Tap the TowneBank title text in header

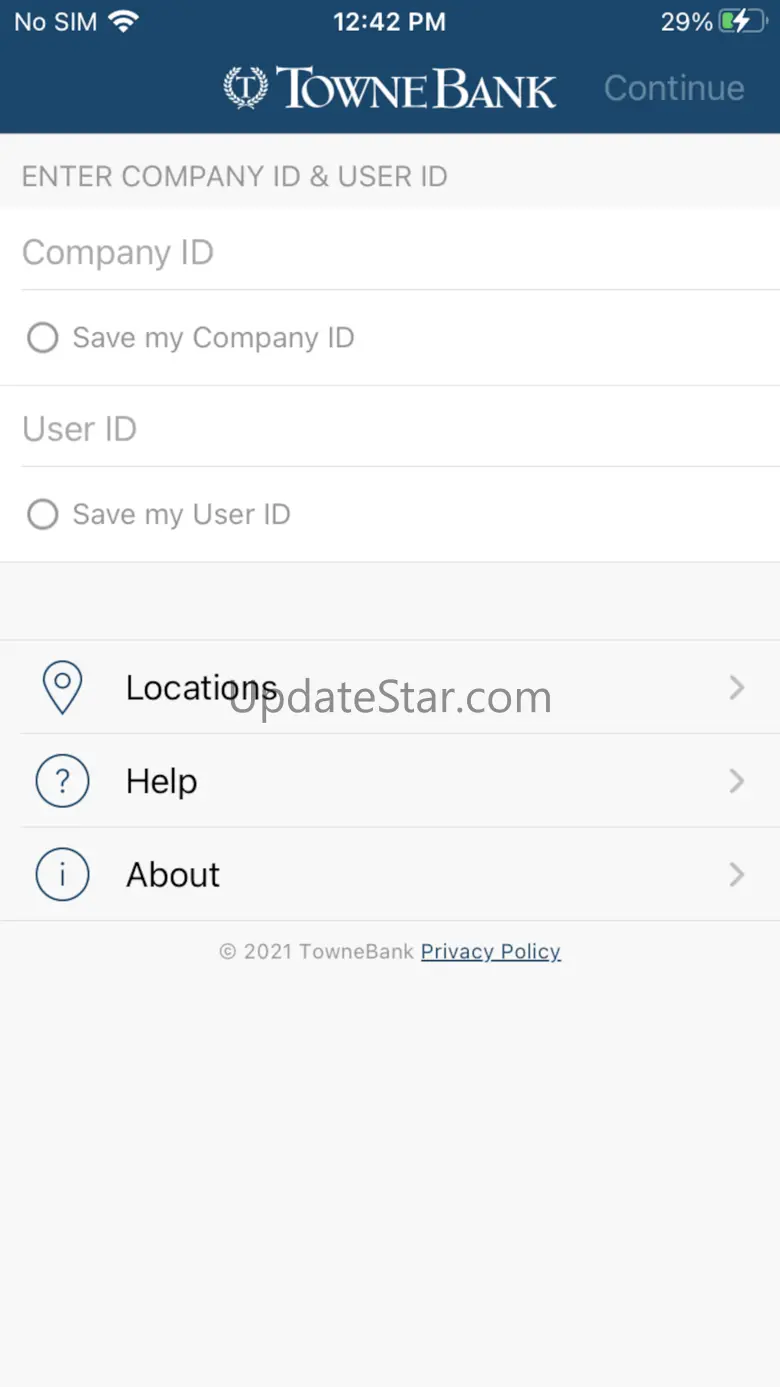pyautogui.click(x=415, y=88)
